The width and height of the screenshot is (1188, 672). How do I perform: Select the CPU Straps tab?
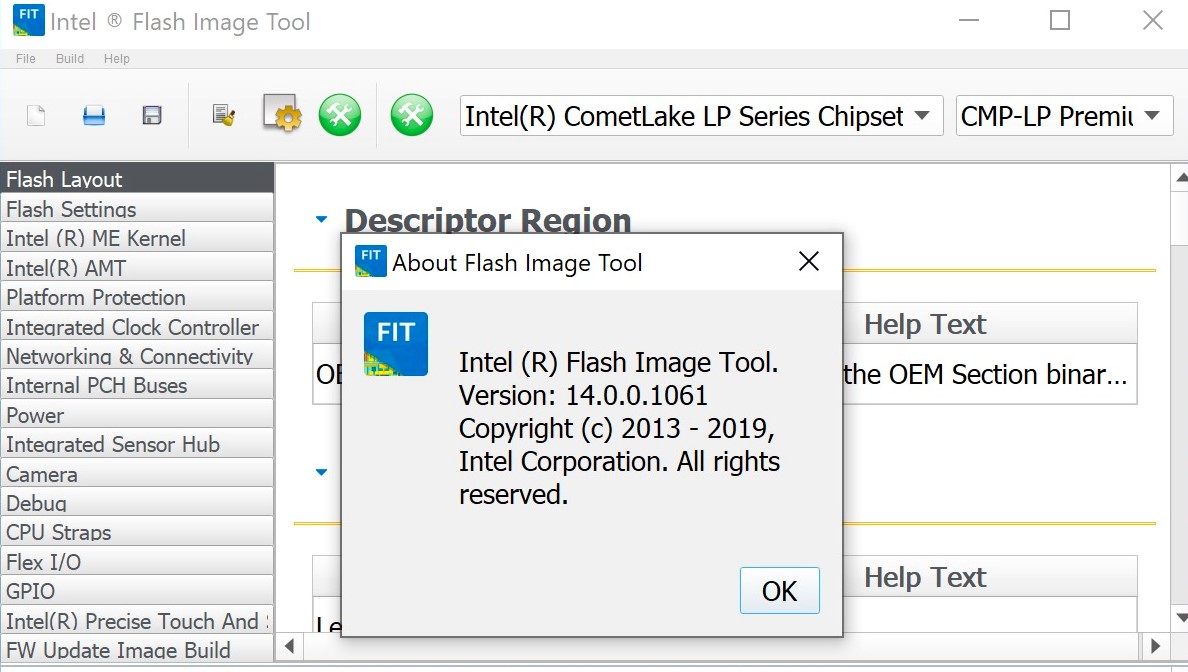(x=136, y=532)
